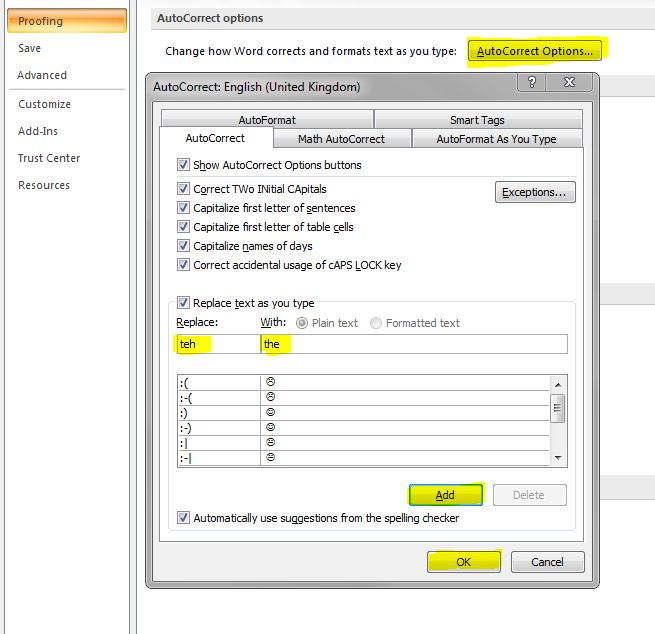Image resolution: width=655 pixels, height=634 pixels.
Task: Open Advanced options category
Action: pos(42,75)
